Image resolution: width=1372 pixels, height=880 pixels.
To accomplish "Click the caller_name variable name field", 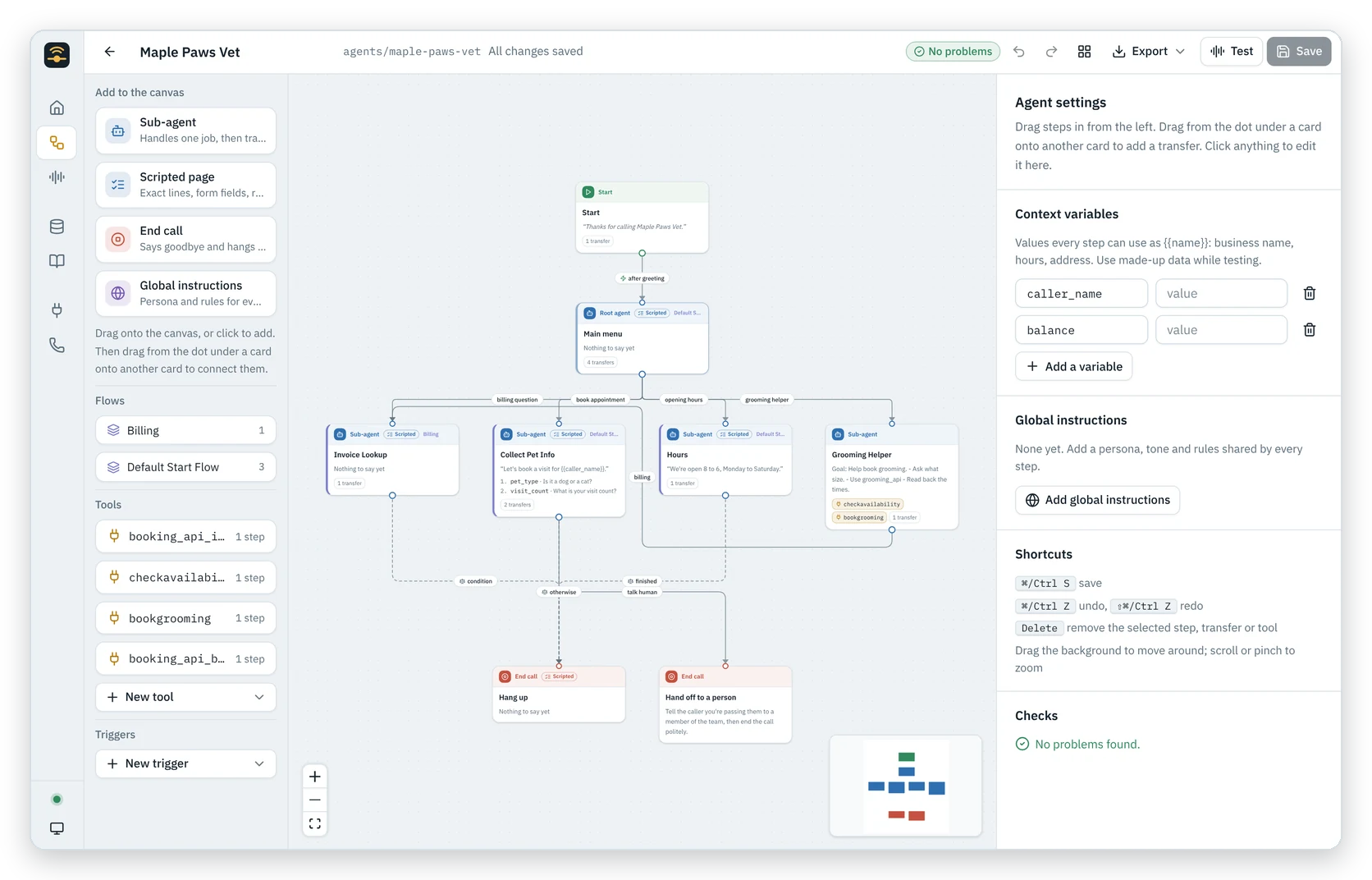I will click(x=1082, y=293).
